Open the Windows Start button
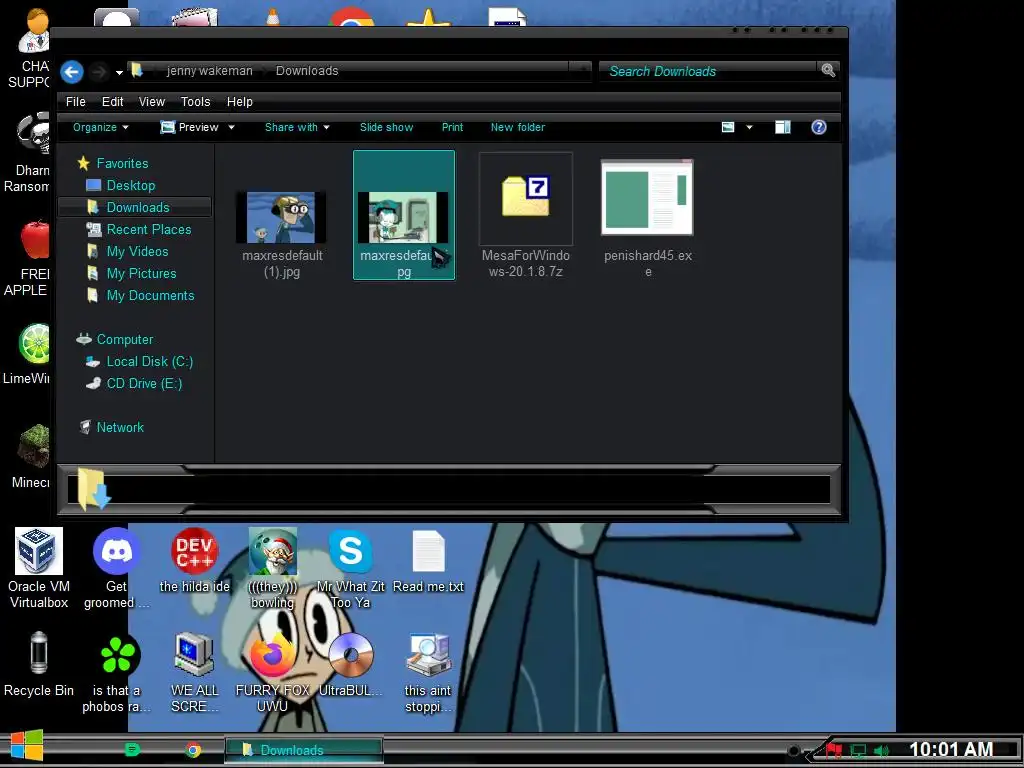 (26, 746)
